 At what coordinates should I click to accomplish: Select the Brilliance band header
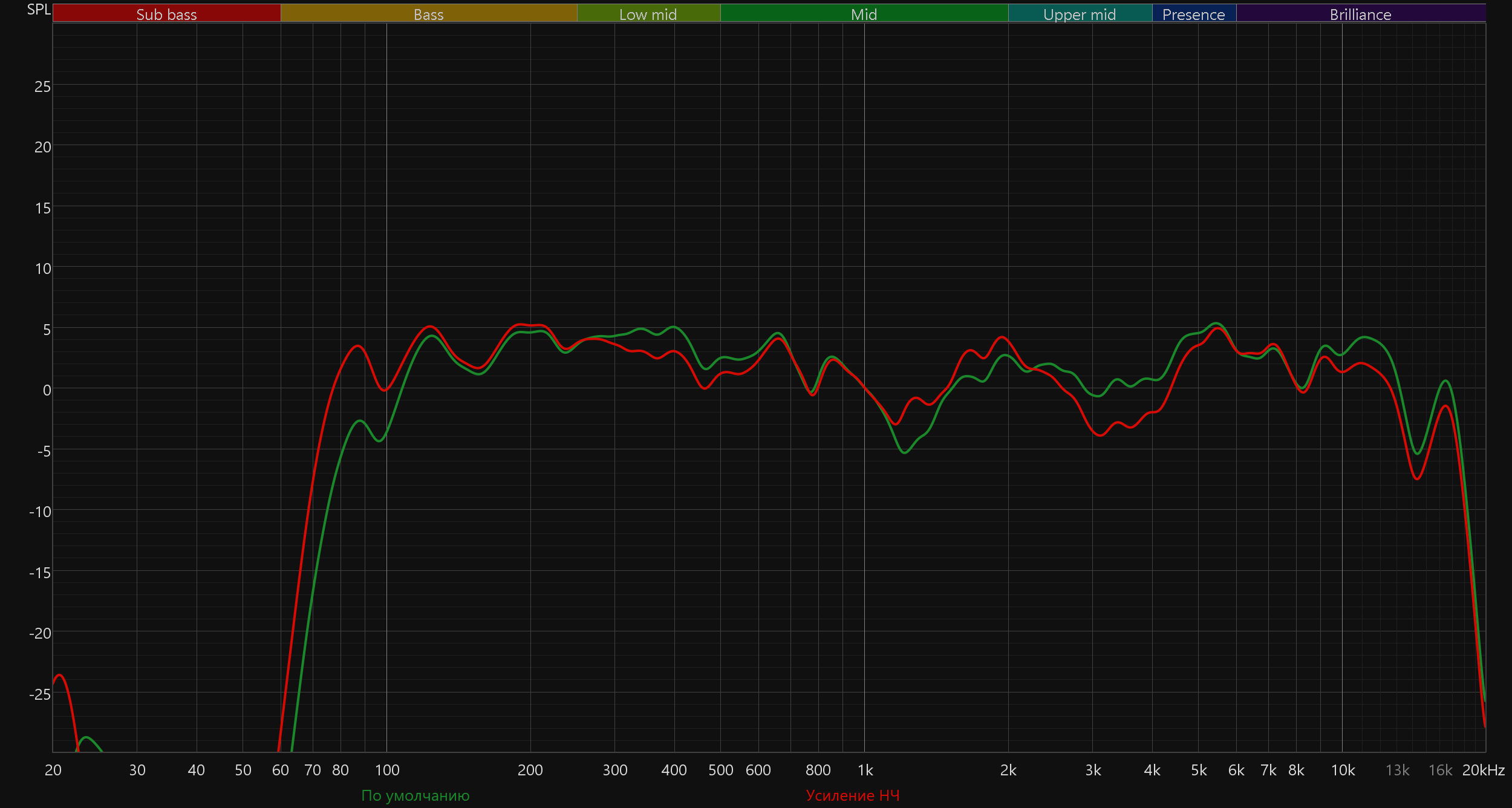click(x=1360, y=14)
